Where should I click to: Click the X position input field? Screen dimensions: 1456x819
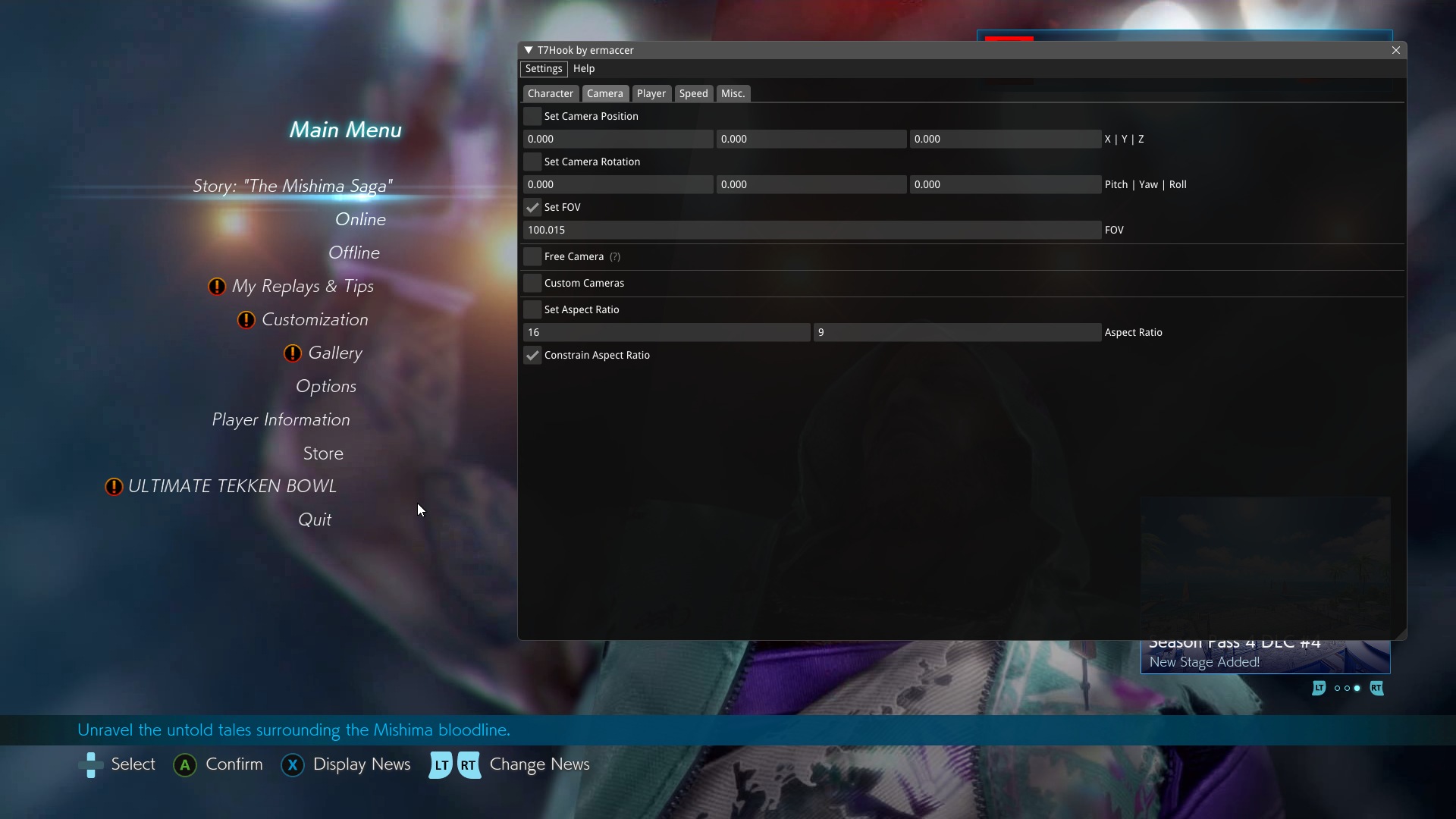point(617,138)
